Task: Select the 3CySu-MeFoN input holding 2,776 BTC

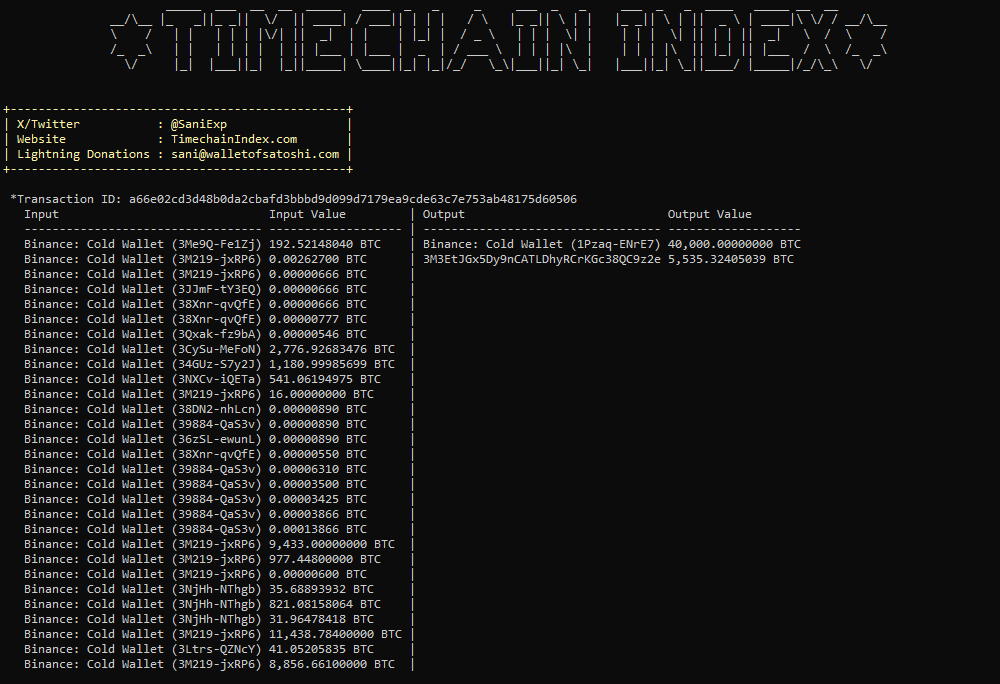Action: point(133,348)
